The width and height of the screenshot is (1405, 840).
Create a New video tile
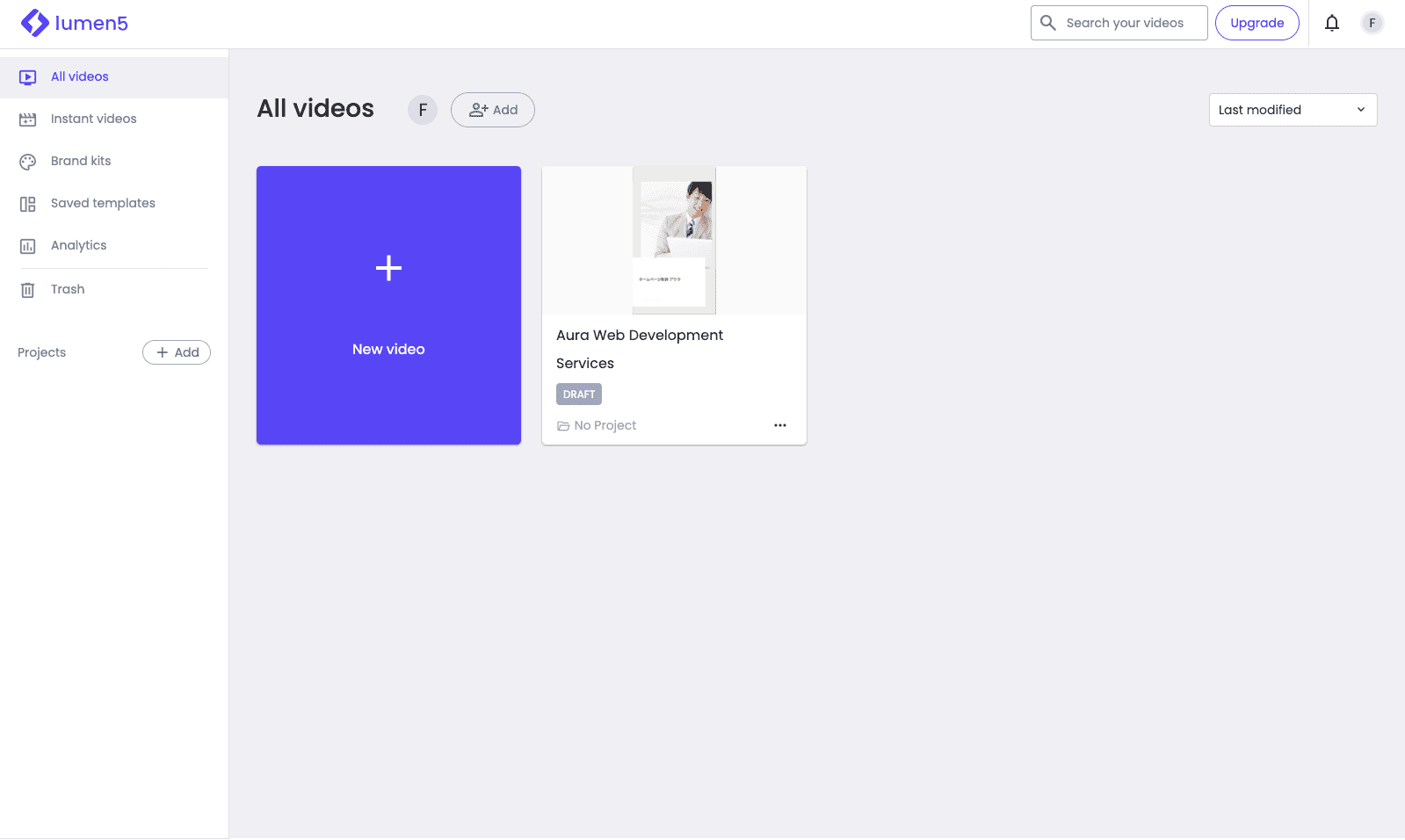[x=388, y=305]
